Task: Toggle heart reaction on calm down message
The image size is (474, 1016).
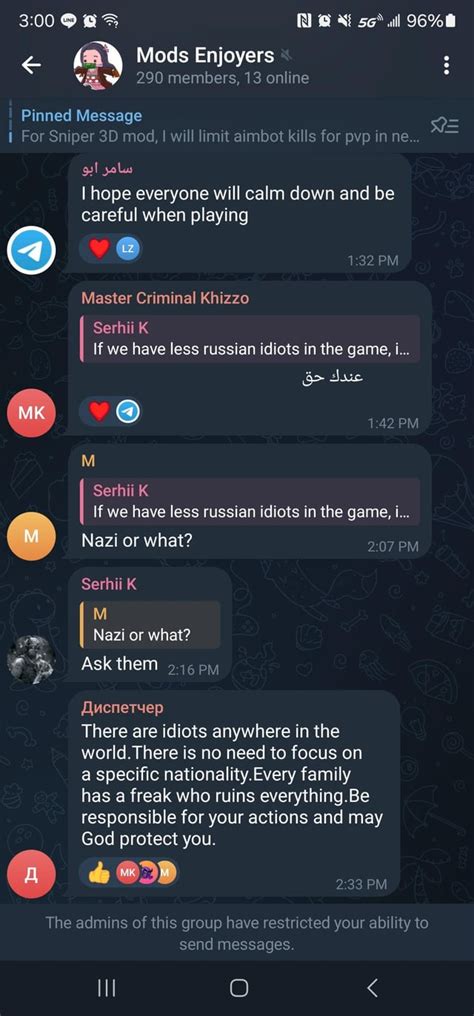Action: coord(98,249)
